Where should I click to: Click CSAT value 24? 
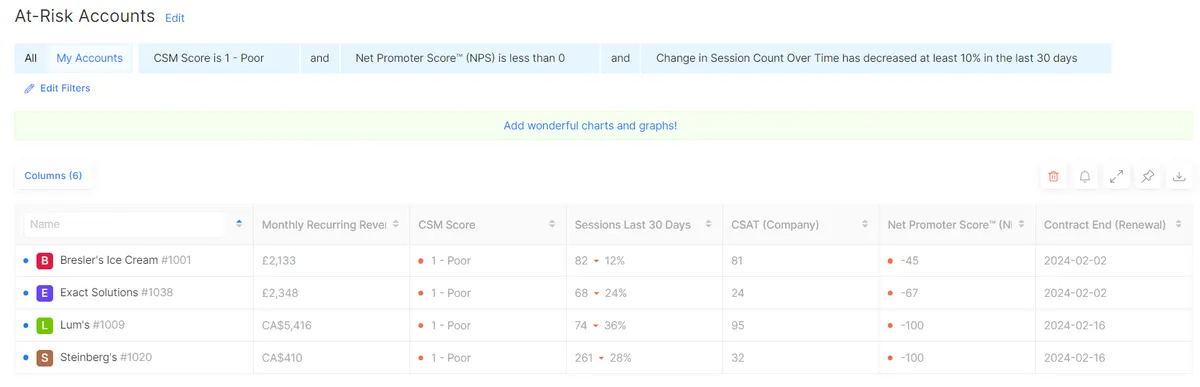[x=738, y=293]
